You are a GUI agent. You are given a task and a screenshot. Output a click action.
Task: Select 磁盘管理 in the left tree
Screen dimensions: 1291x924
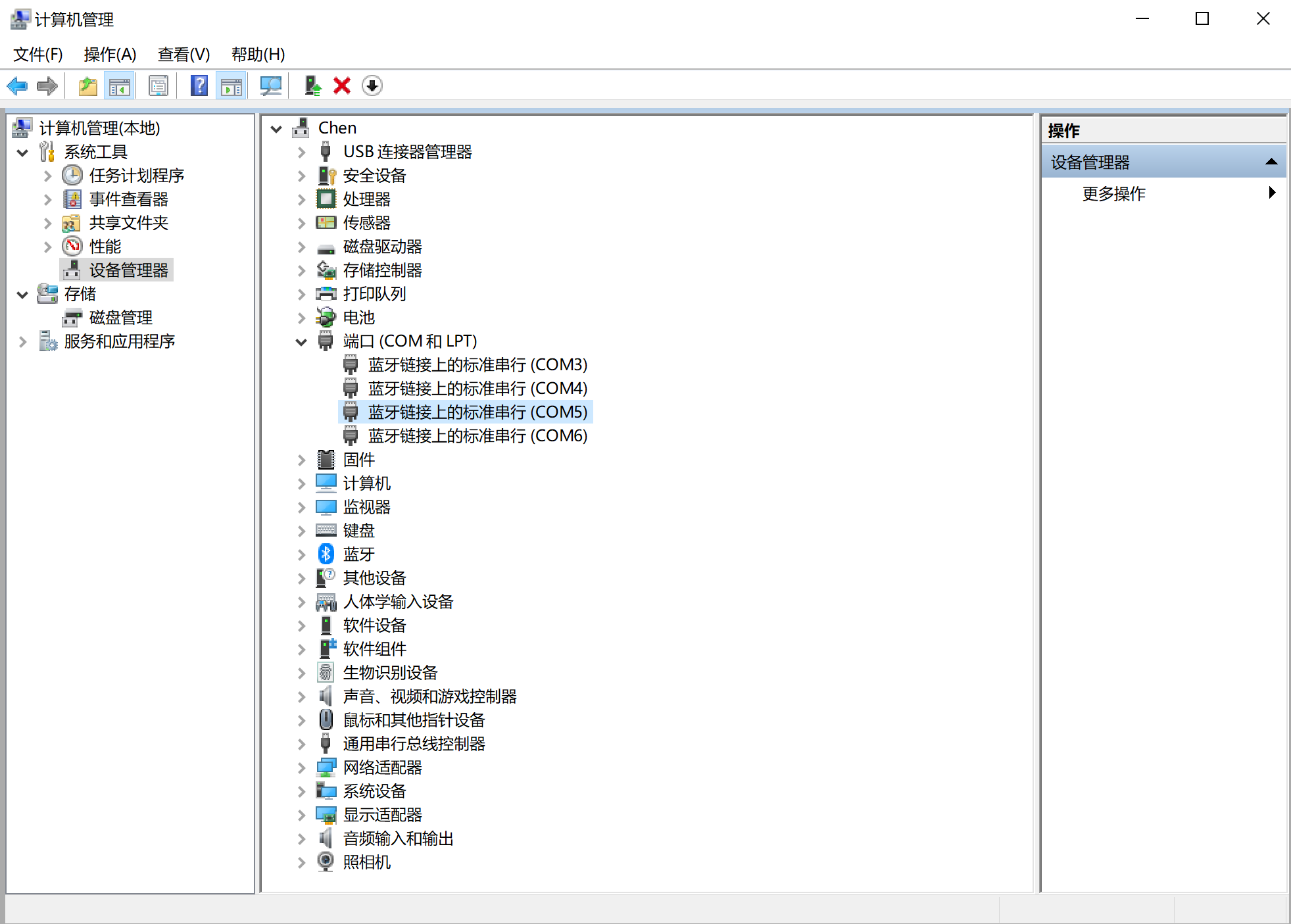(120, 318)
